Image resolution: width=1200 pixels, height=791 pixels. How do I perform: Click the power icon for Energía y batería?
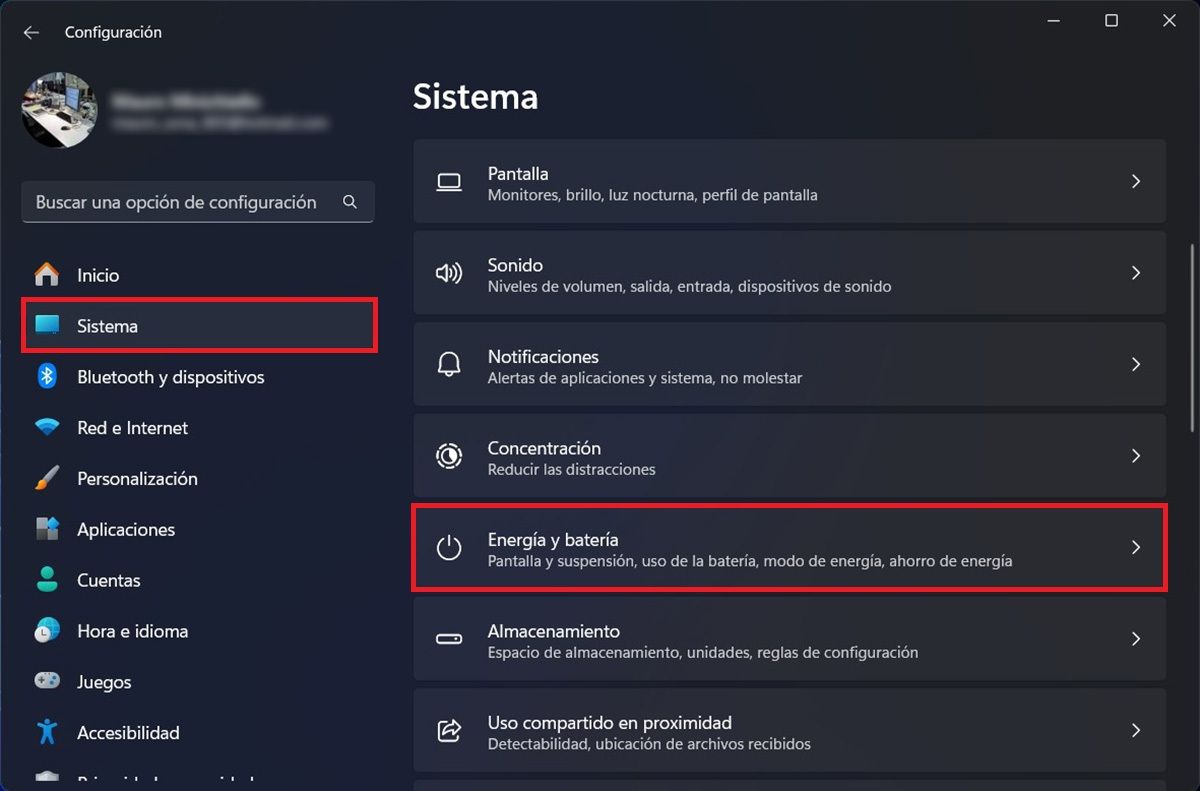coord(449,548)
